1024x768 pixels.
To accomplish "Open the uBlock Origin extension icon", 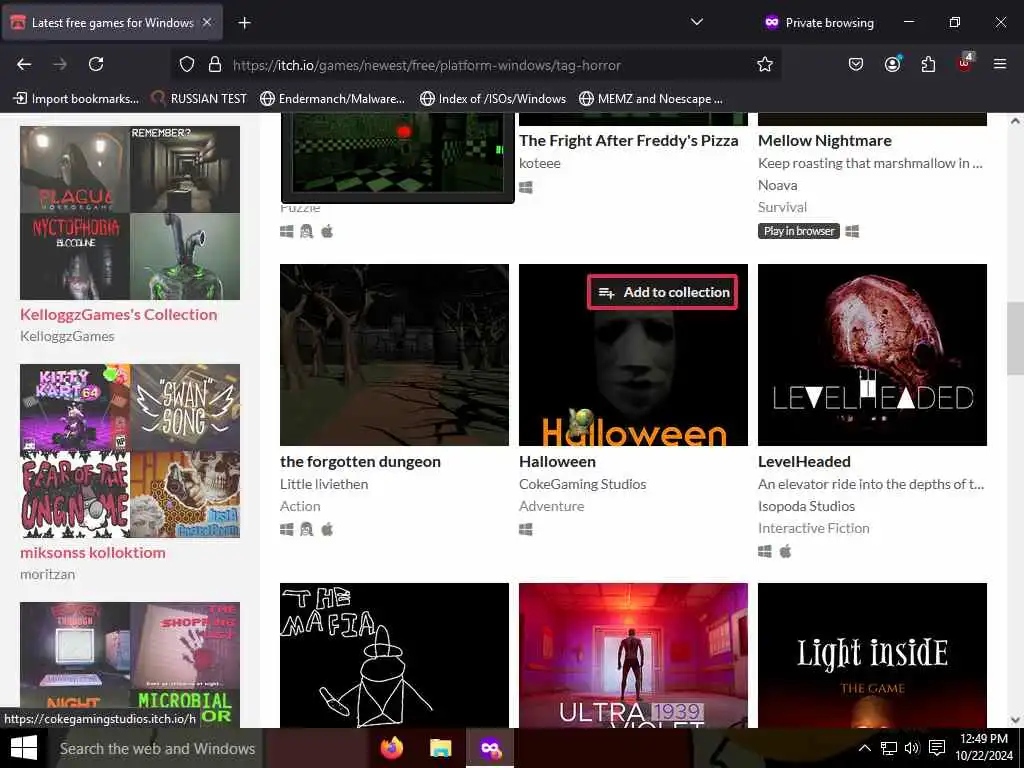I will click(x=965, y=63).
